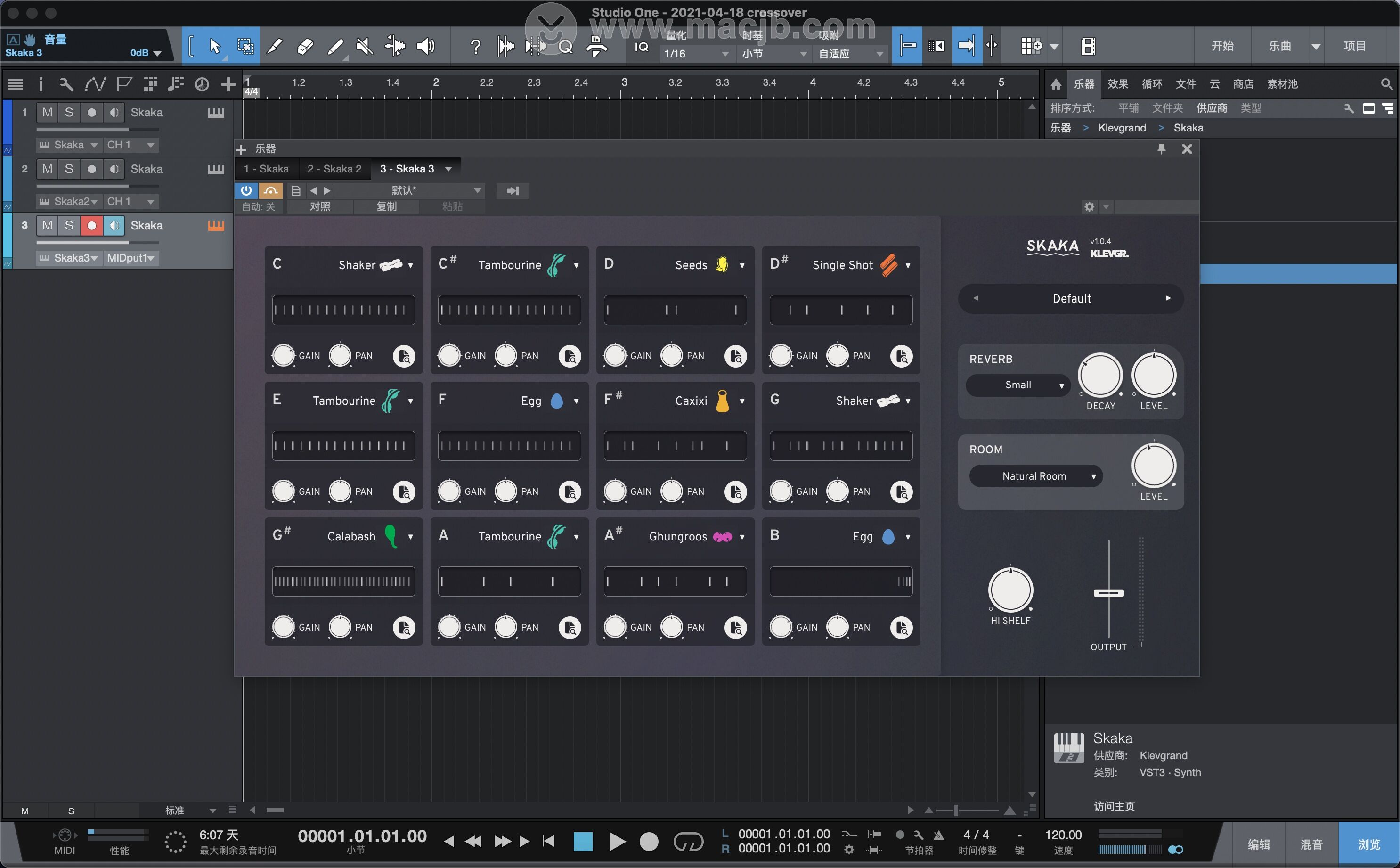Open the wrench track options icon
1400x868 pixels.
66,84
